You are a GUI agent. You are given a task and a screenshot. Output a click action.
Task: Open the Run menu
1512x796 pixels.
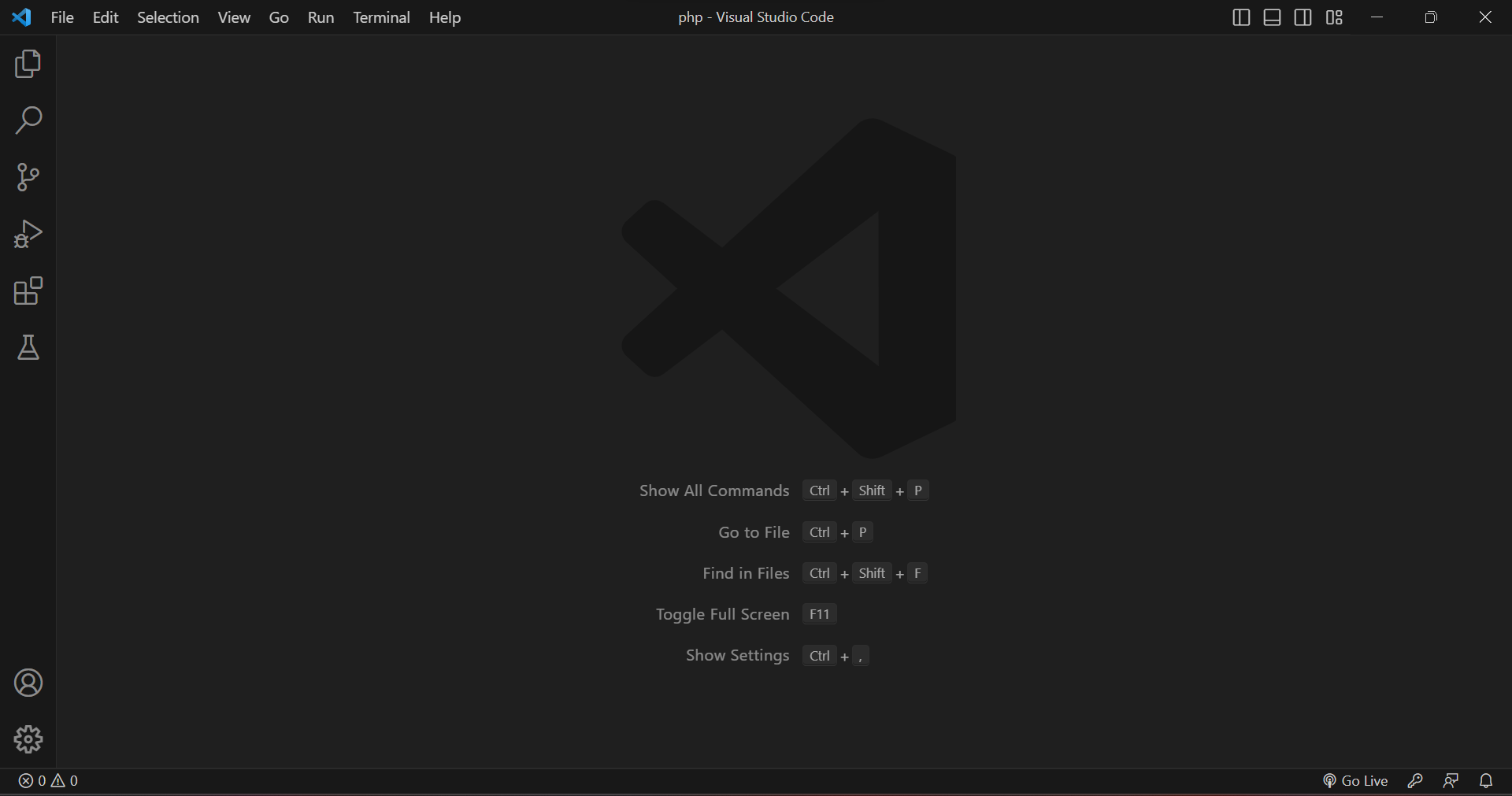pos(321,17)
